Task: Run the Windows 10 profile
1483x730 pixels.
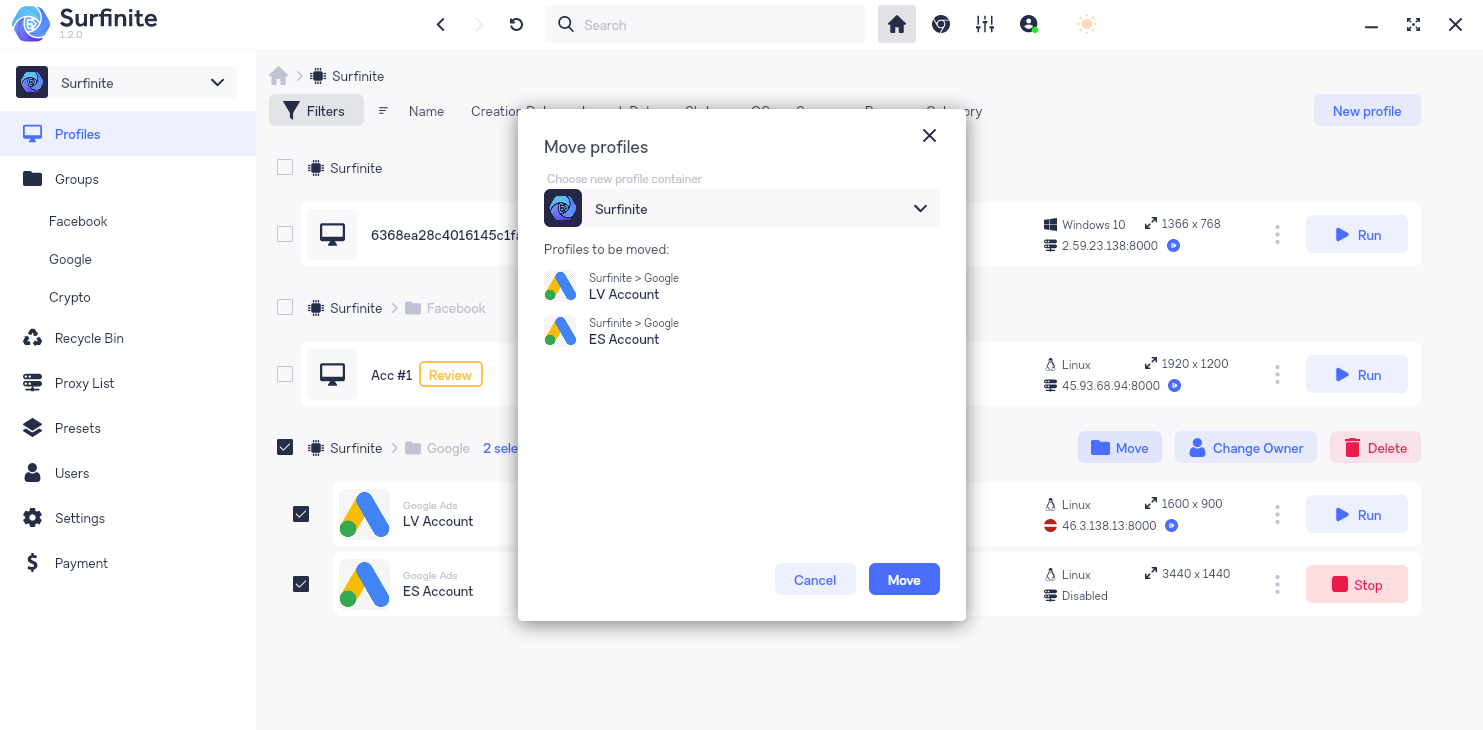Action: click(x=1357, y=234)
